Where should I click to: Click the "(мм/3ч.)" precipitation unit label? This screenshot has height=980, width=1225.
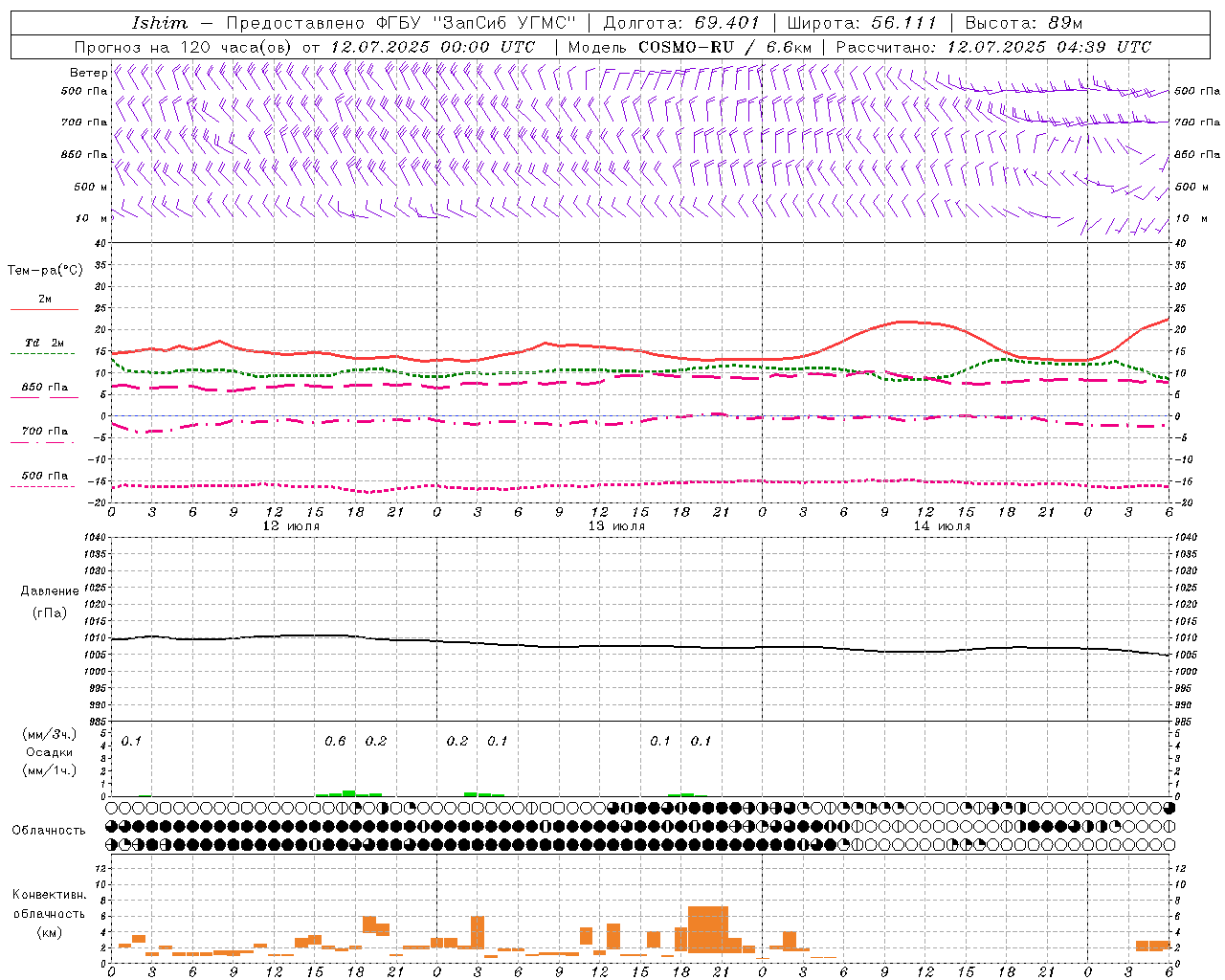[x=49, y=734]
